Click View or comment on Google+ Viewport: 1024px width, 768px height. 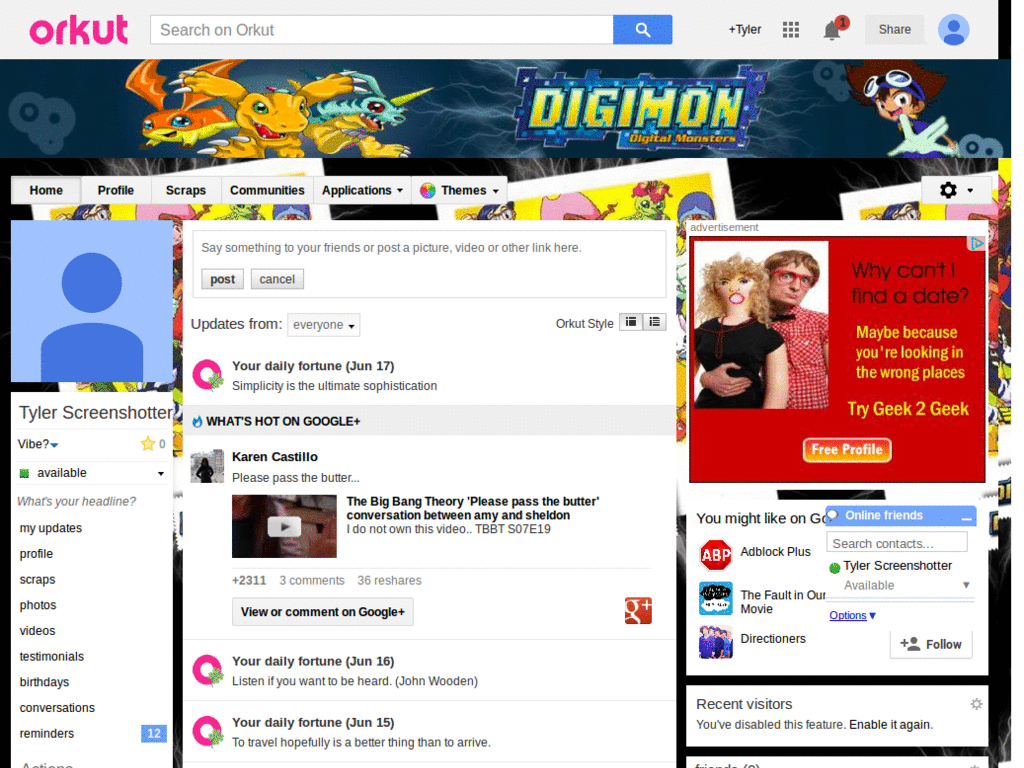pos(323,612)
